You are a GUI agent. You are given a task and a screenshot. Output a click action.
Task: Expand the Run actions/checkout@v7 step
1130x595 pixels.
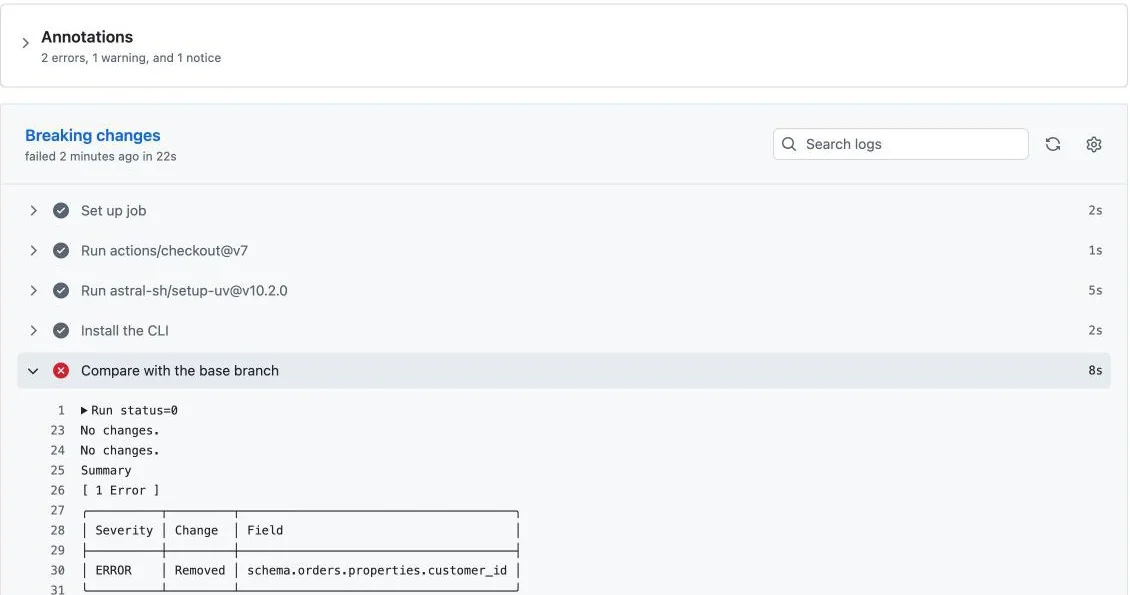[33, 251]
